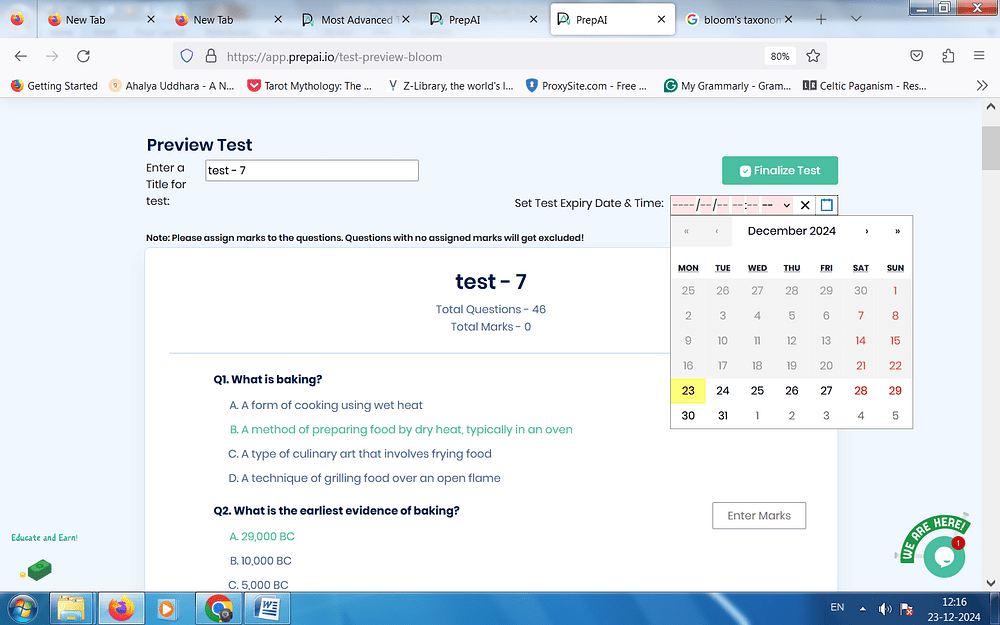1000x625 pixels.
Task: Switch to the bloom's taxonomy tab
Action: 735,19
